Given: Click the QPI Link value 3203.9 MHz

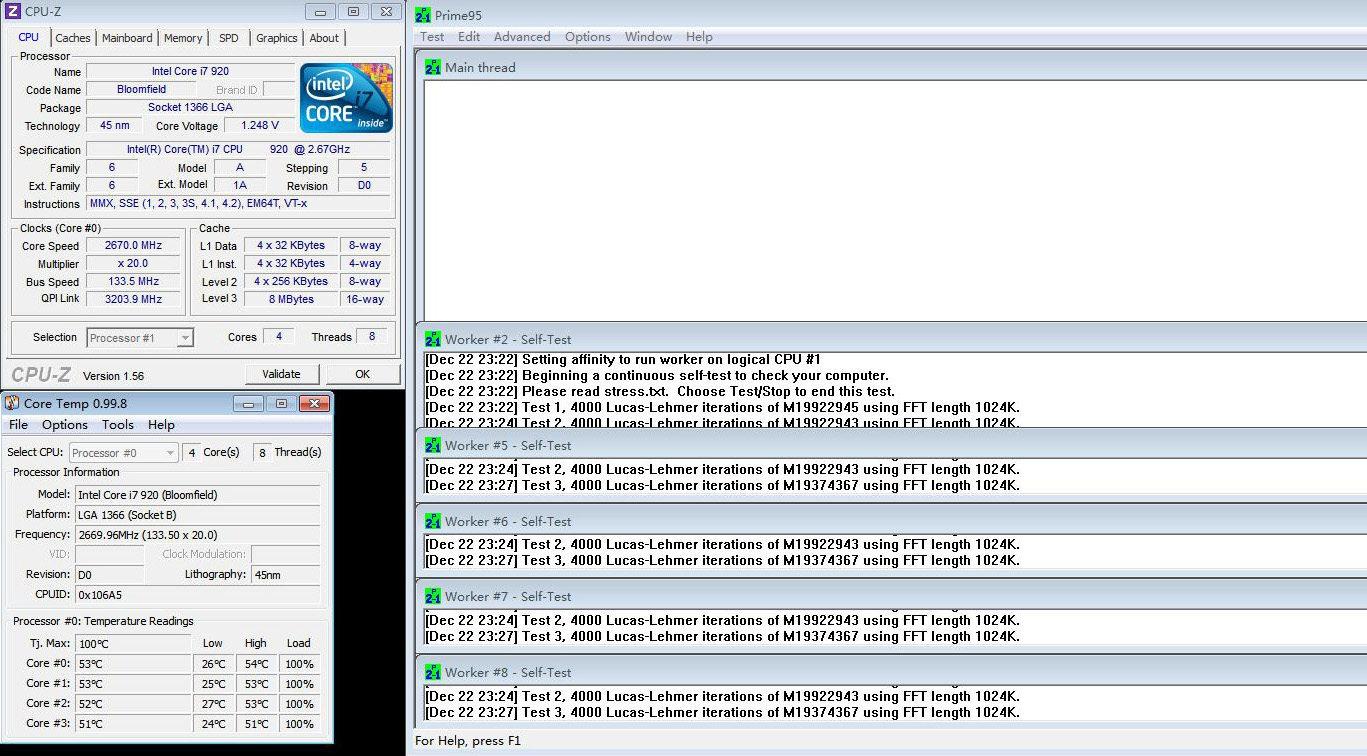Looking at the screenshot, I should (x=134, y=299).
